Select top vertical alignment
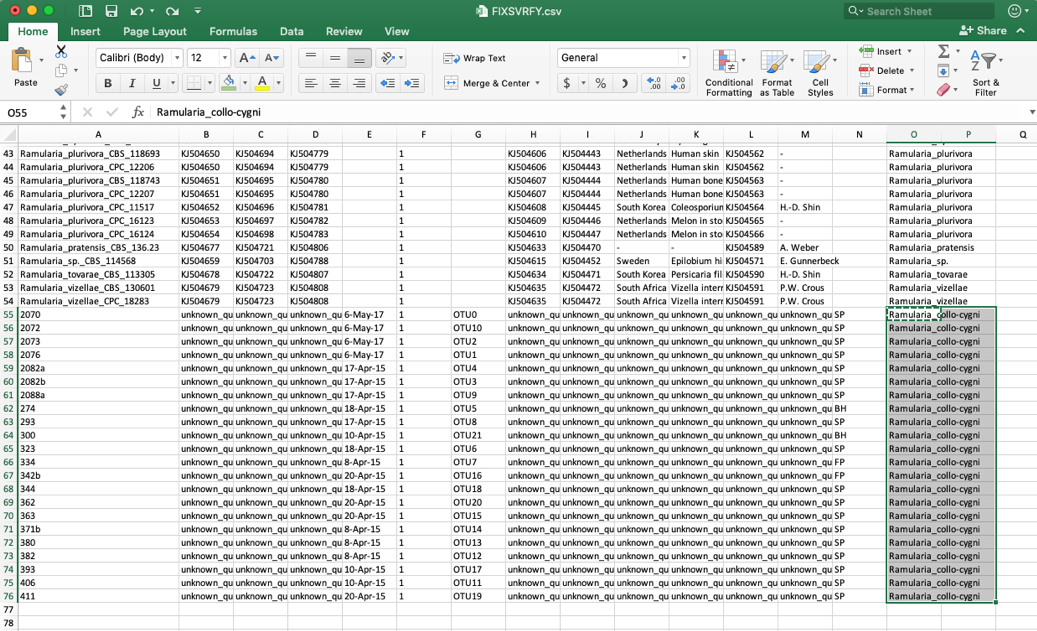This screenshot has height=631, width=1037. pyautogui.click(x=311, y=58)
